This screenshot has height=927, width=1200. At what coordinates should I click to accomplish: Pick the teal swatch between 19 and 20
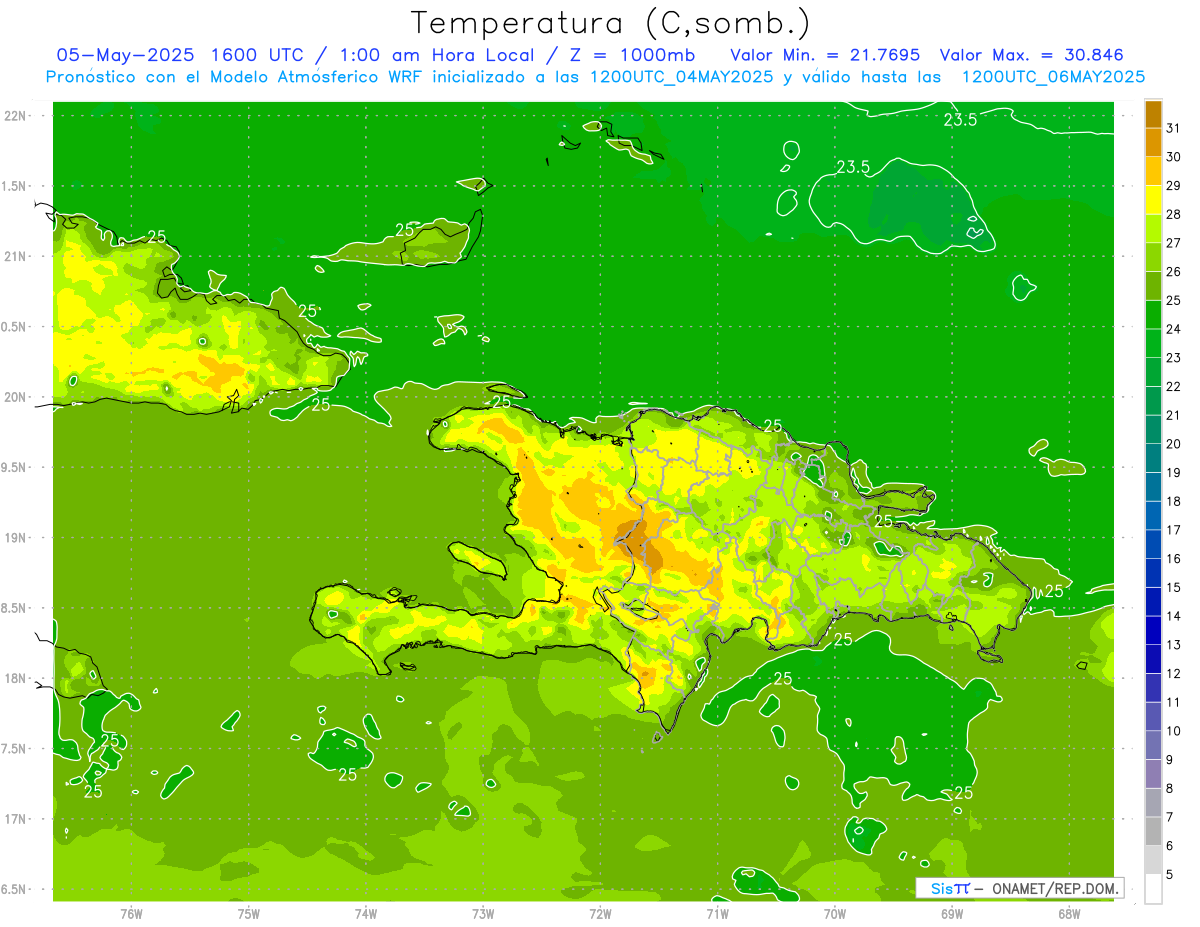click(x=1153, y=459)
